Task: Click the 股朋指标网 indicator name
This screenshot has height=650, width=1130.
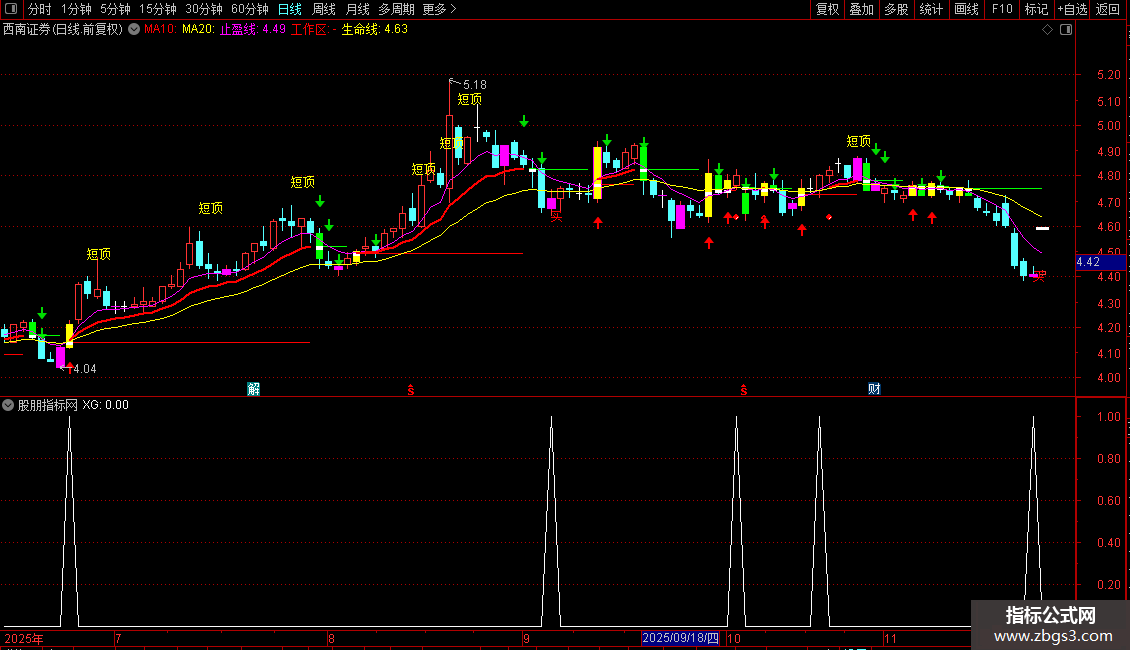Action: coord(48,405)
